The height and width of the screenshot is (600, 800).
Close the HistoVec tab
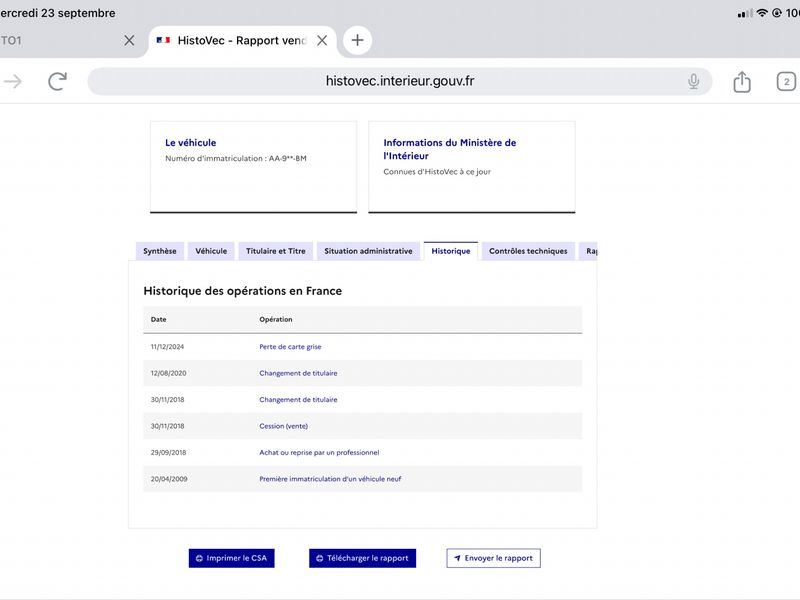tap(322, 40)
